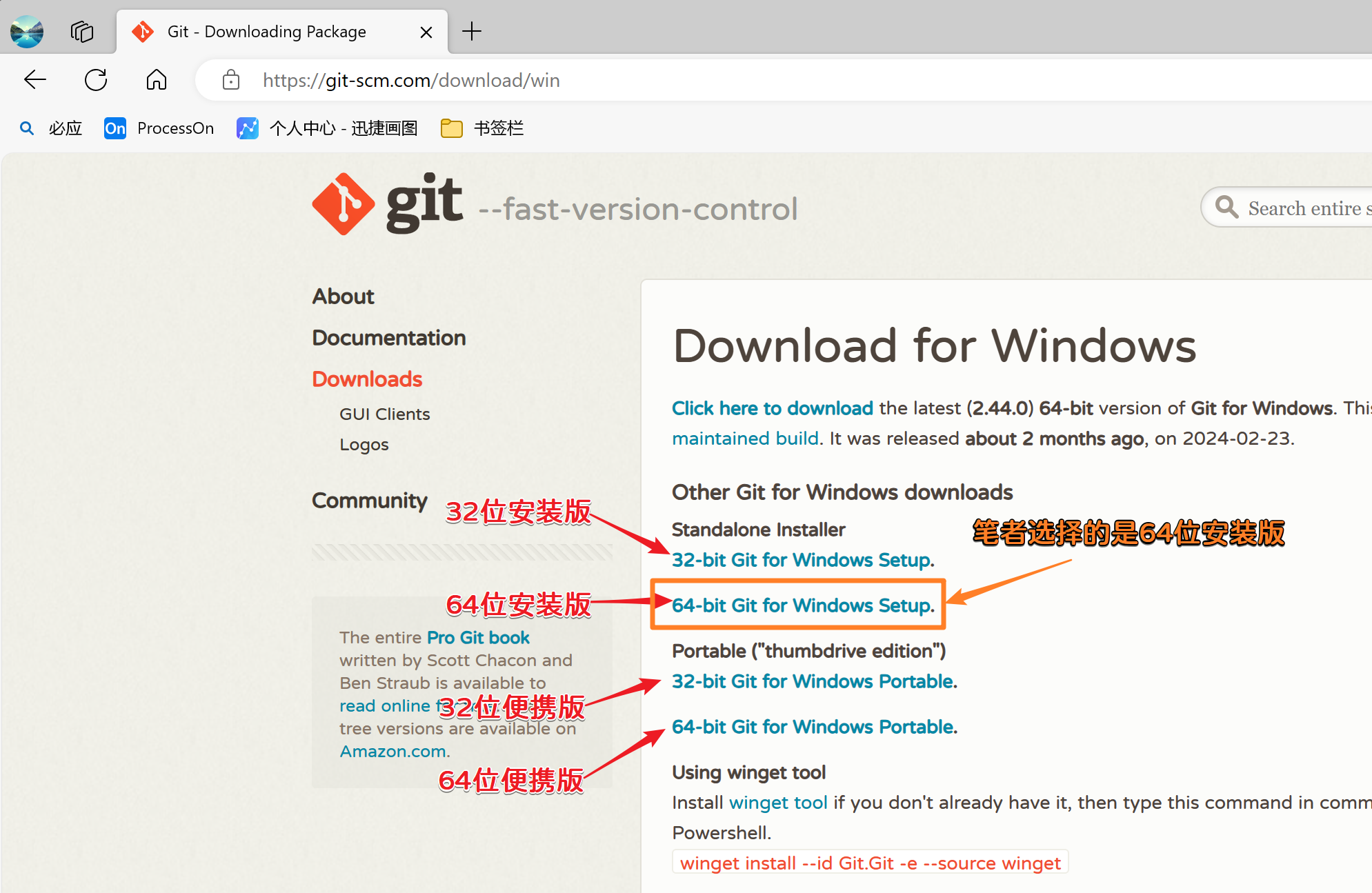Open new tab with plus icon

(472, 32)
